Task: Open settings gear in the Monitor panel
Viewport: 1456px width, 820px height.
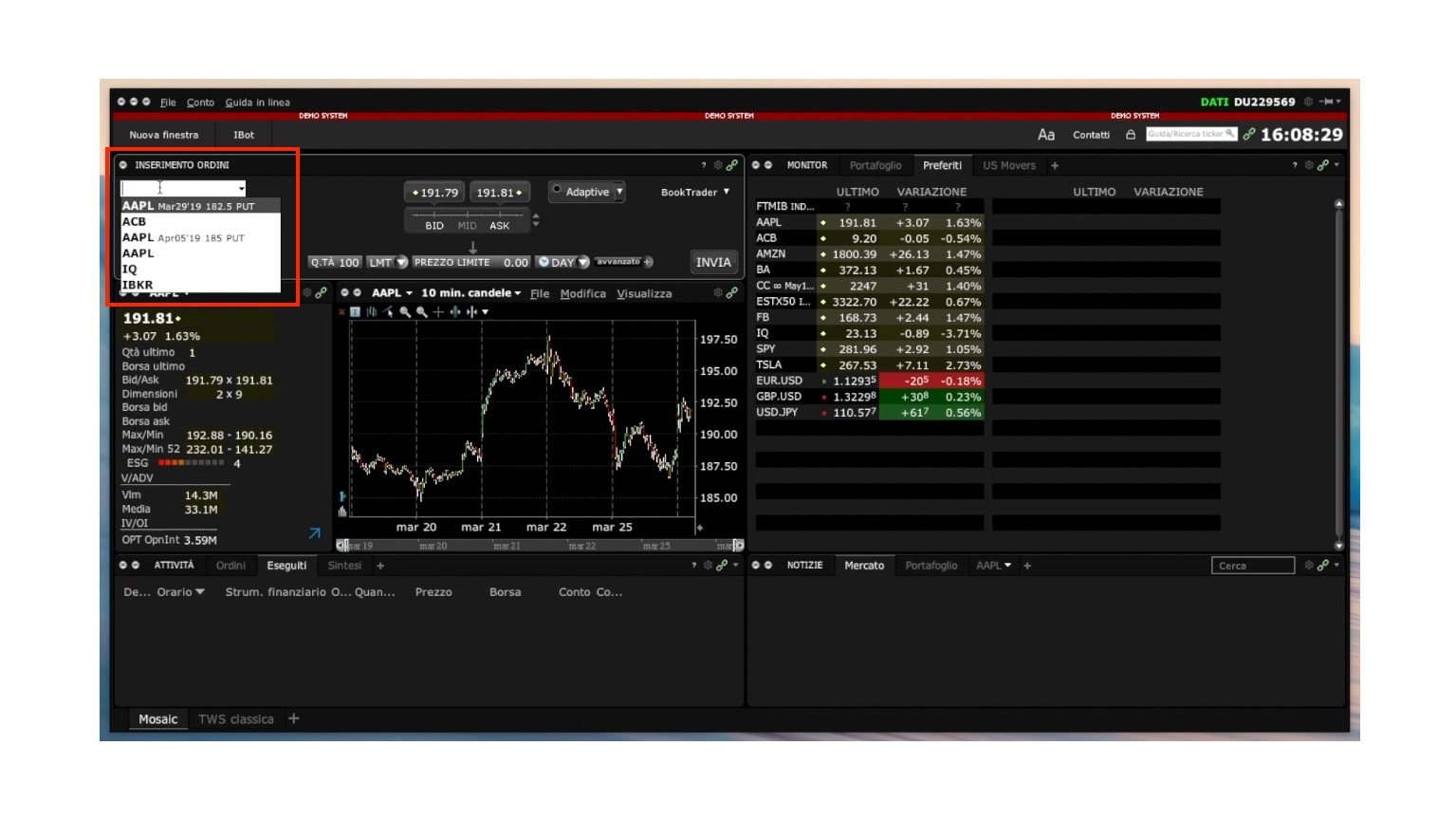Action: coord(1309,165)
